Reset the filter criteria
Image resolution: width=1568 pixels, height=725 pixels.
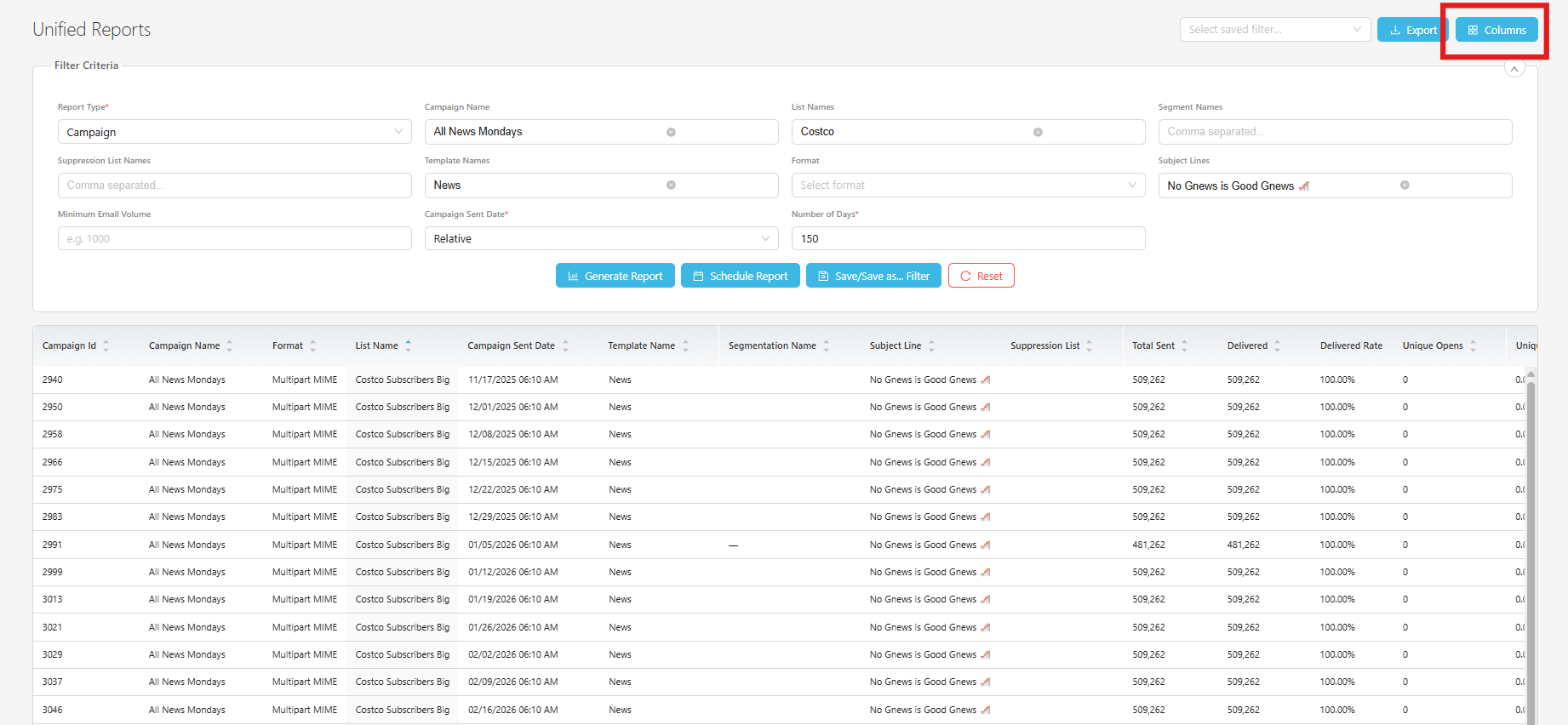pyautogui.click(x=981, y=277)
